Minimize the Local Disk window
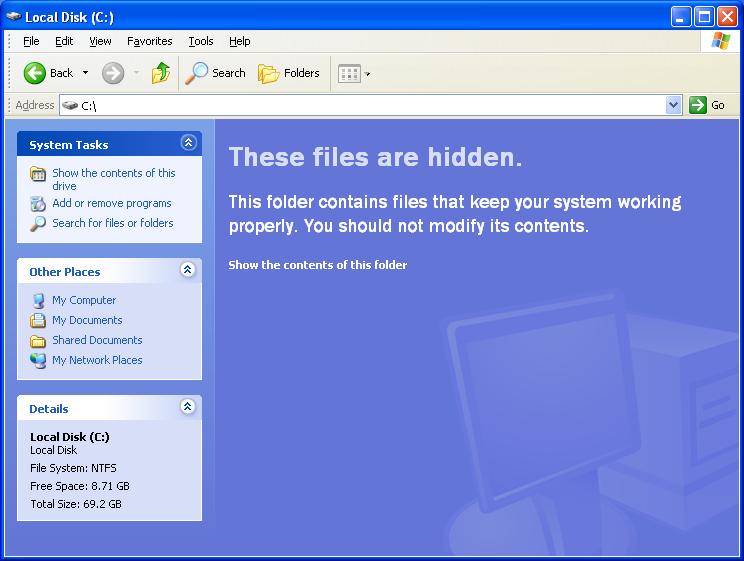The image size is (744, 561). coord(681,17)
